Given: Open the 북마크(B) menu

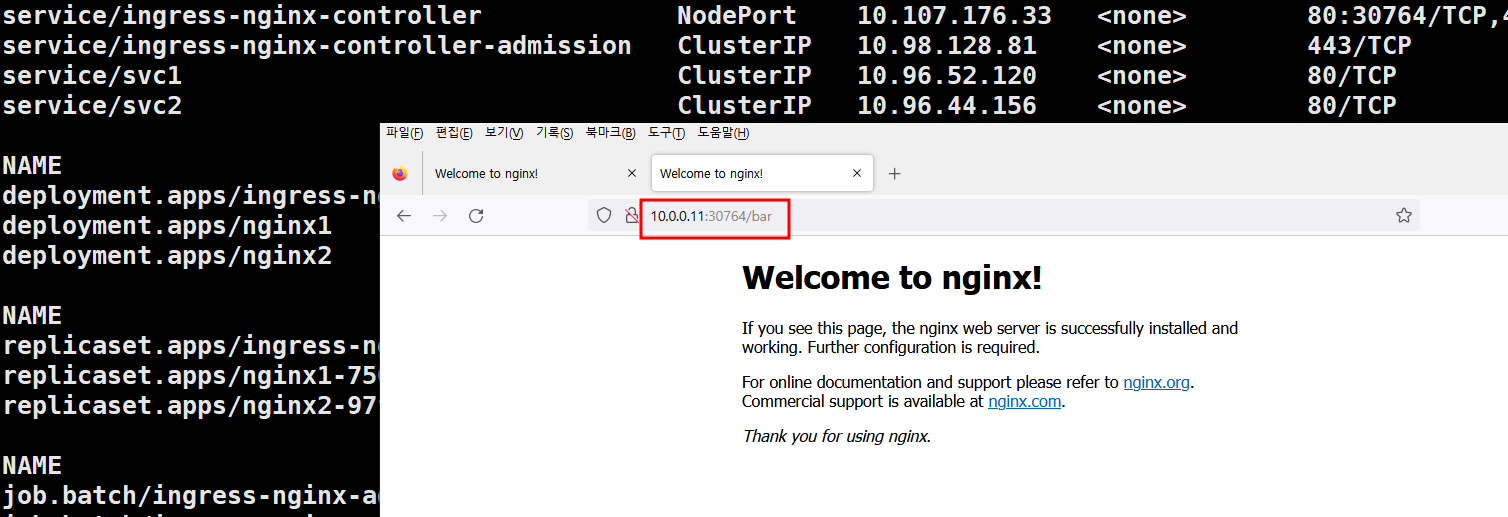Looking at the screenshot, I should pyautogui.click(x=611, y=133).
